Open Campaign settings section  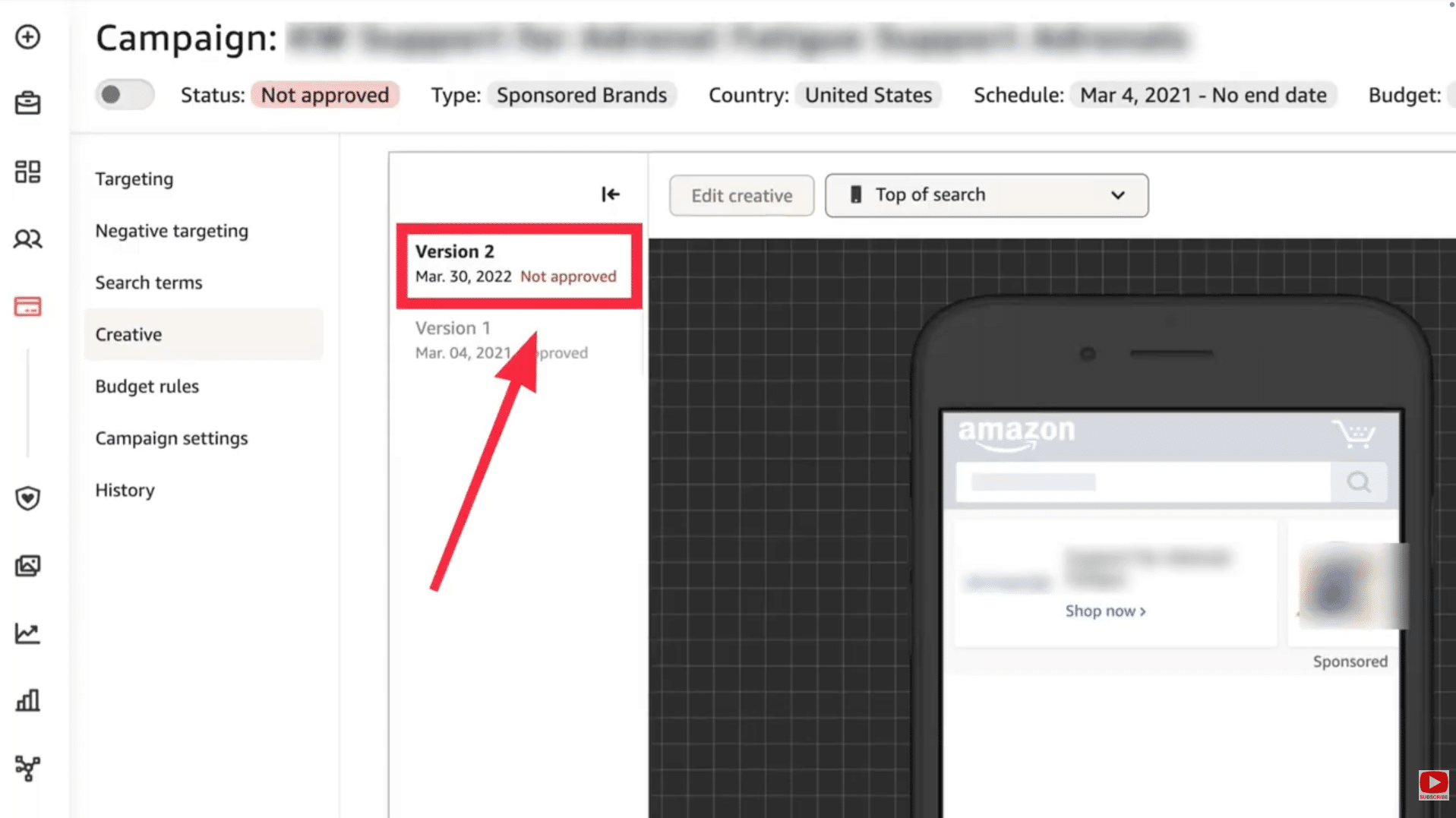(x=172, y=438)
